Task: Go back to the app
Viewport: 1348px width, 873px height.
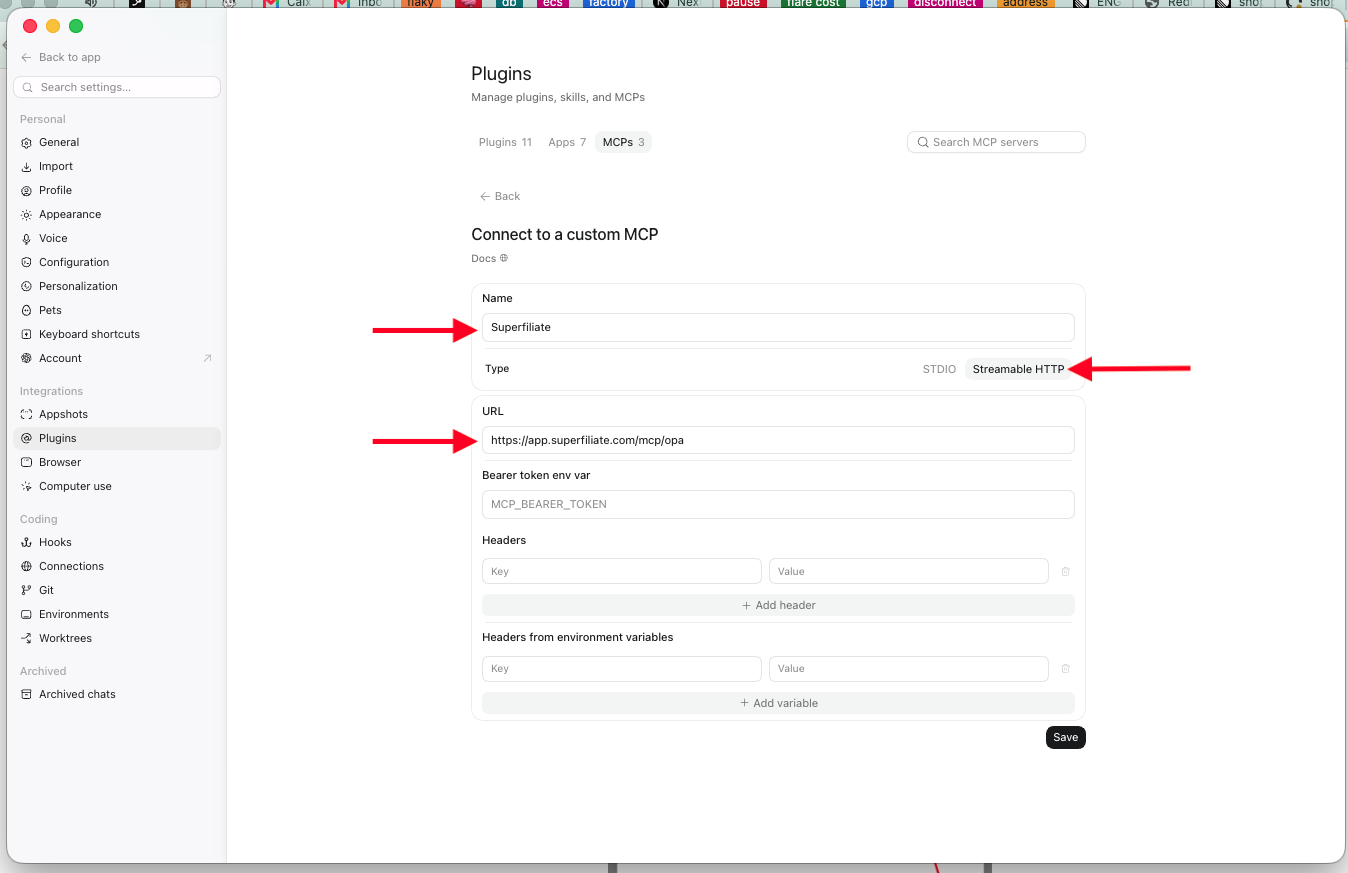Action: point(61,57)
